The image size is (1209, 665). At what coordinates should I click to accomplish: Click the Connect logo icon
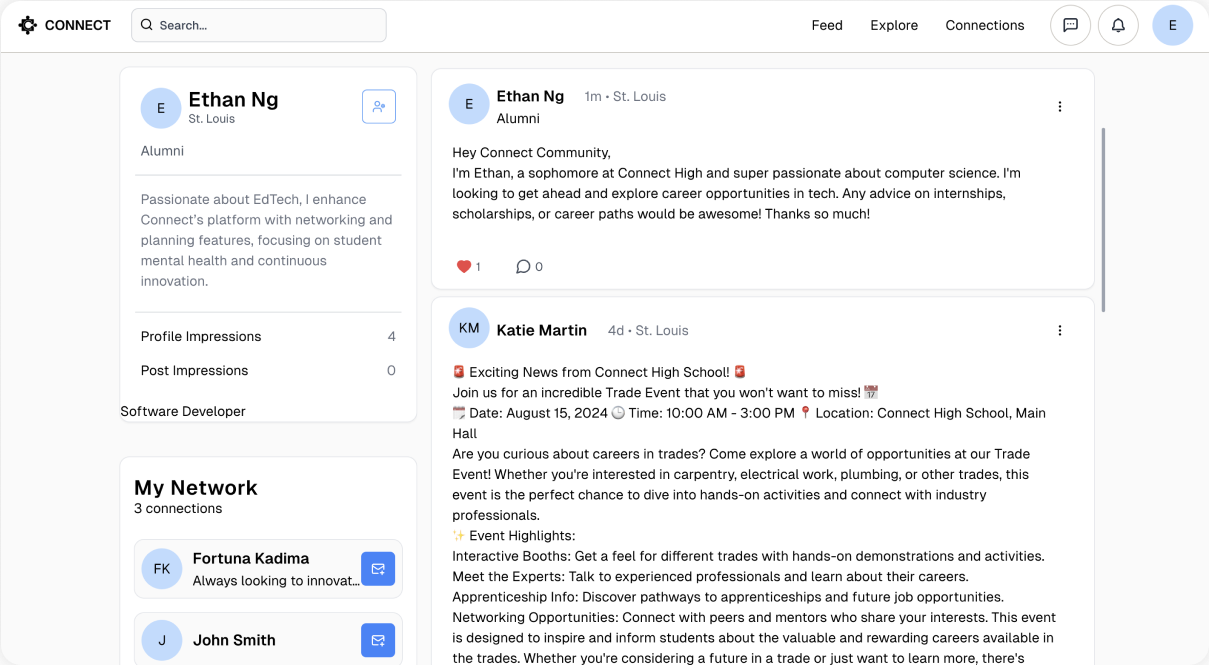click(x=28, y=25)
